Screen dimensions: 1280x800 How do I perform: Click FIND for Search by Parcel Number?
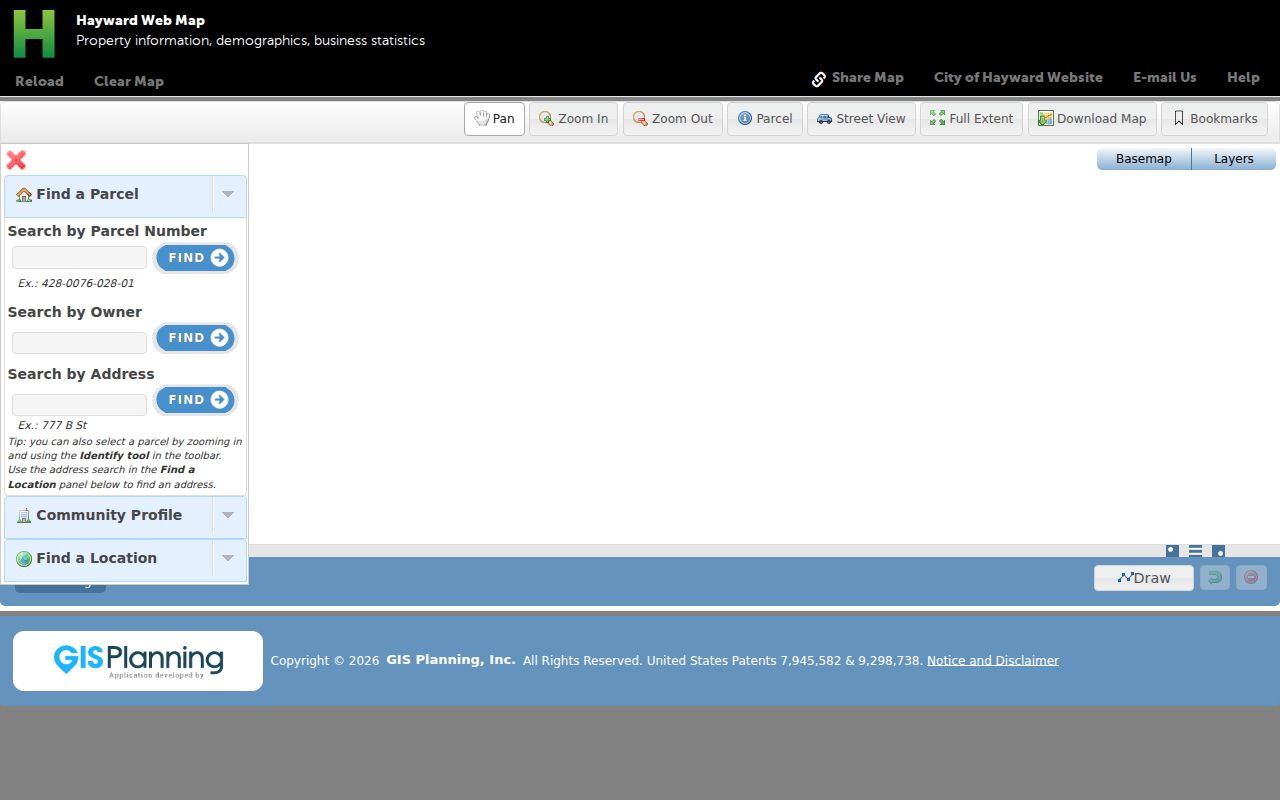(196, 258)
